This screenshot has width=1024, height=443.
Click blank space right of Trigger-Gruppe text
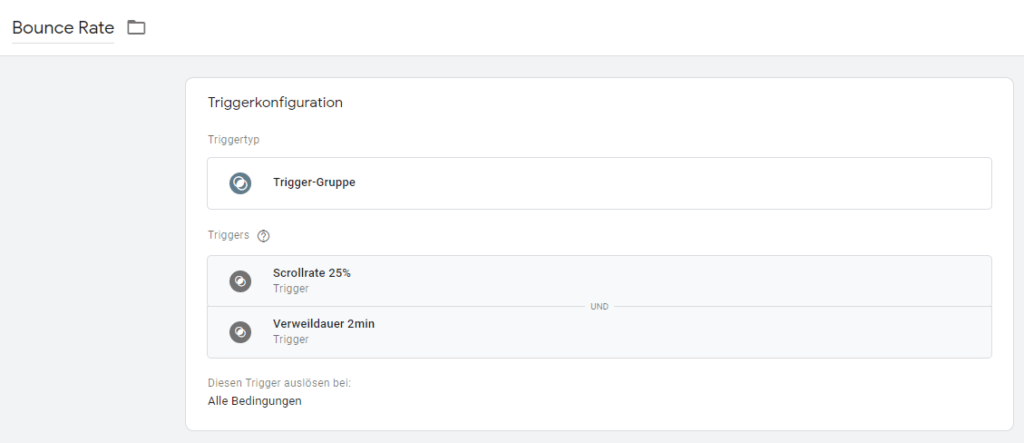point(650,183)
